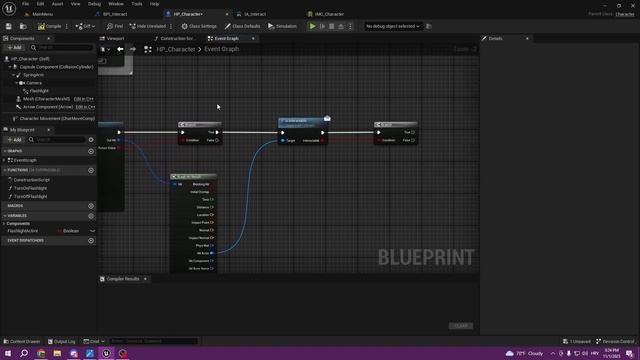Image resolution: width=640 pixels, height=360 pixels.
Task: Compile the blueprint
Action: (x=49, y=26)
